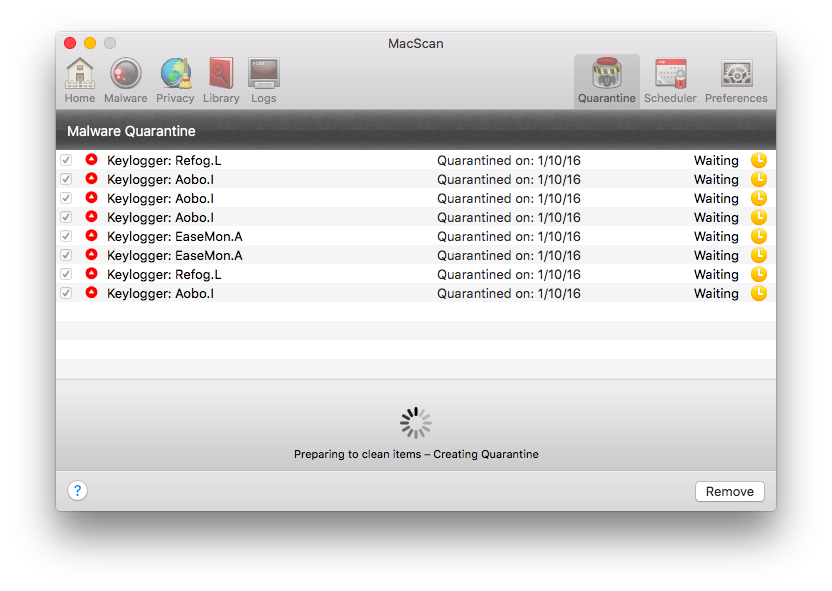Click the "Malware Quarantine" header text
The image size is (832, 591).
(x=131, y=131)
